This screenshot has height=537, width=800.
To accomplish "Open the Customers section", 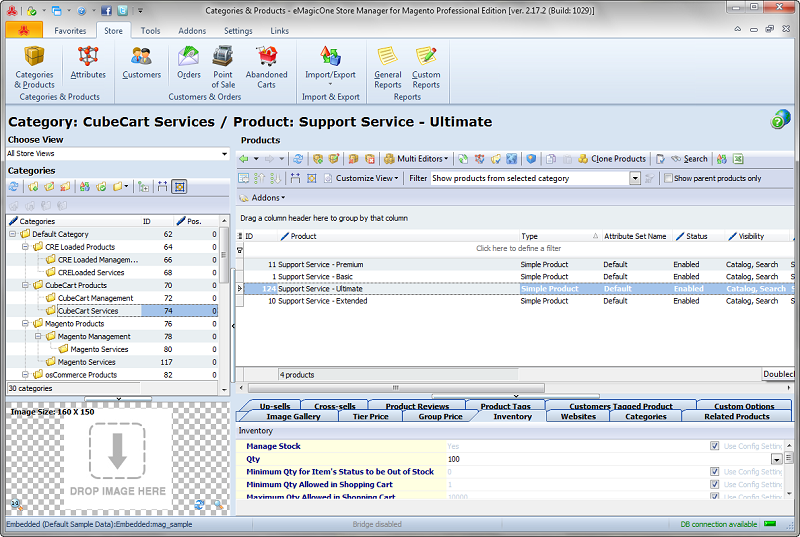I will point(141,62).
